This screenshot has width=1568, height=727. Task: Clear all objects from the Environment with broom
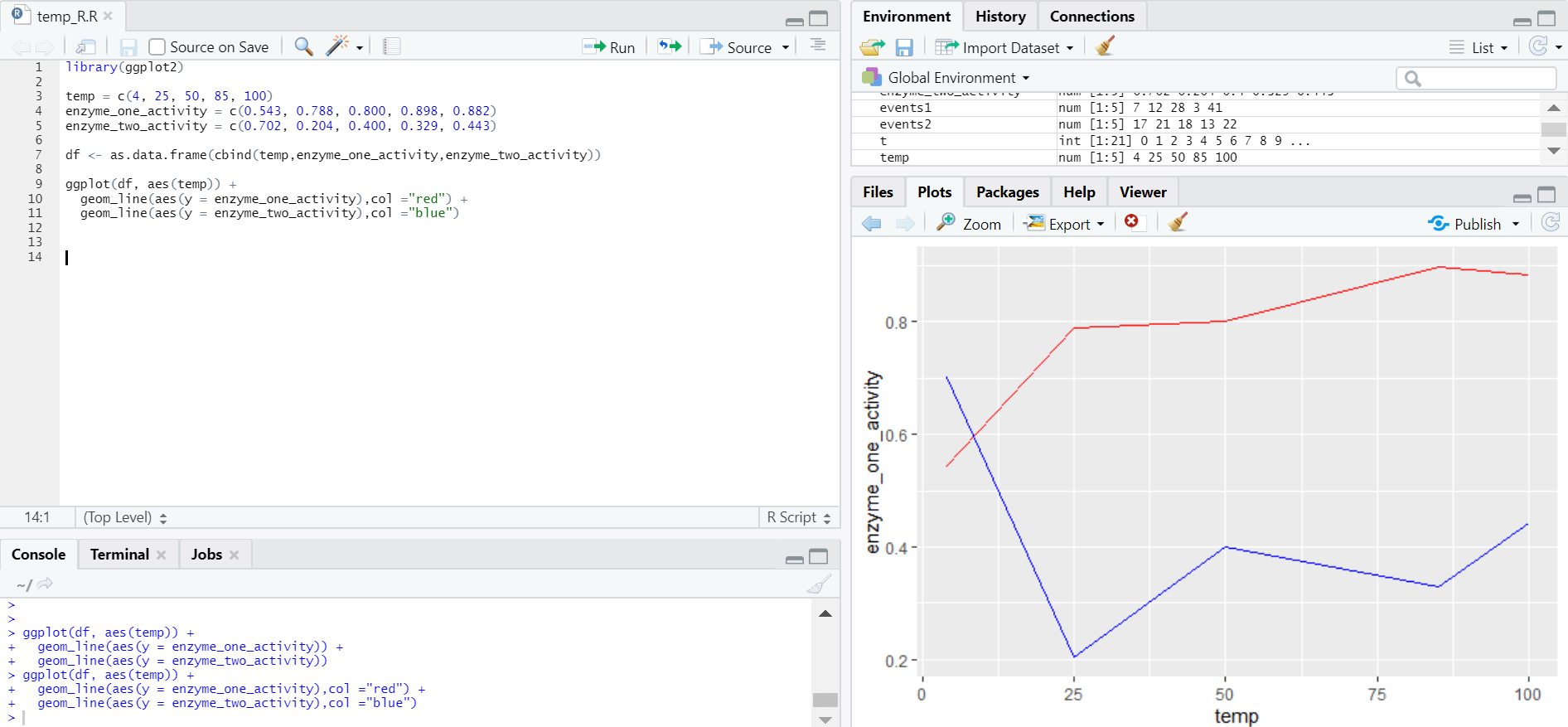click(1104, 46)
